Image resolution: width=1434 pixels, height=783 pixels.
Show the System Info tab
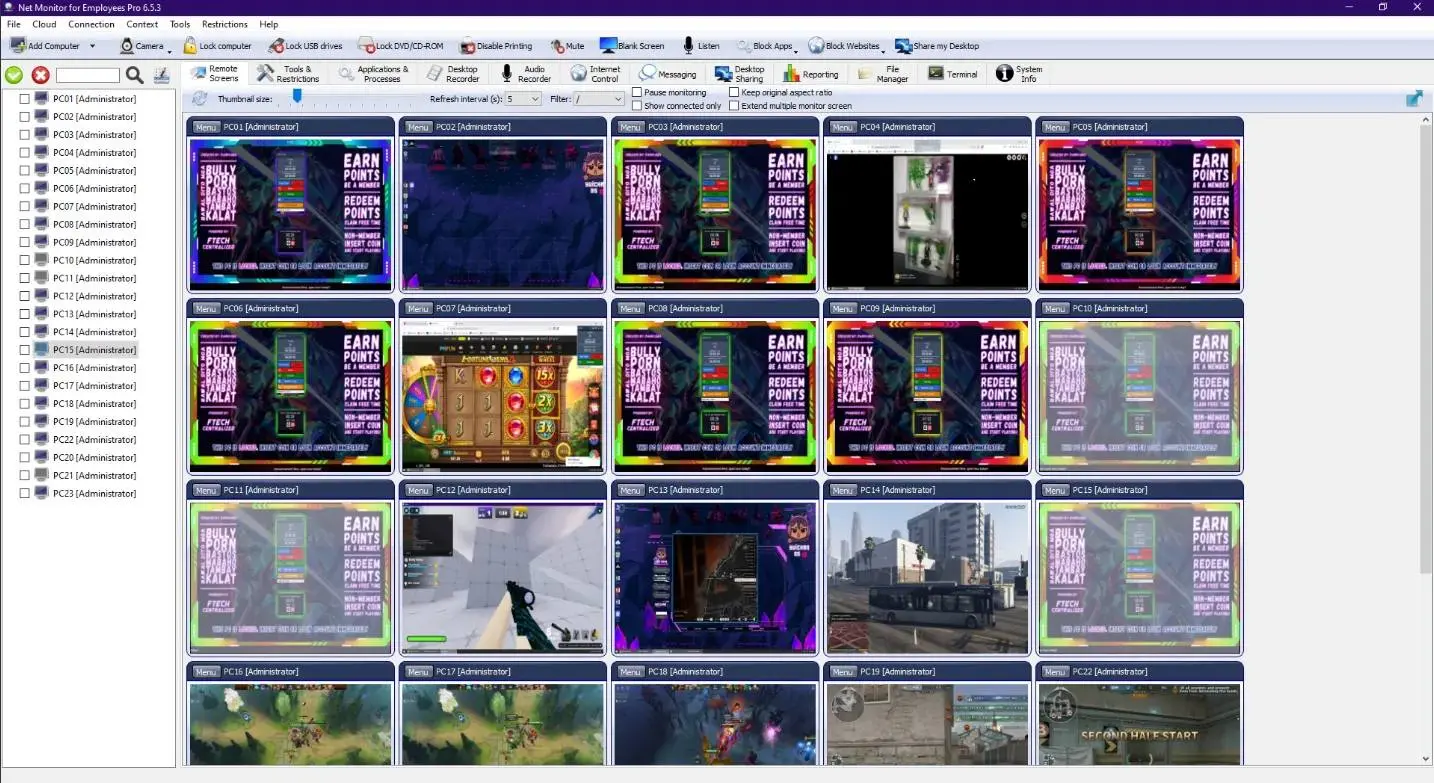(1020, 74)
